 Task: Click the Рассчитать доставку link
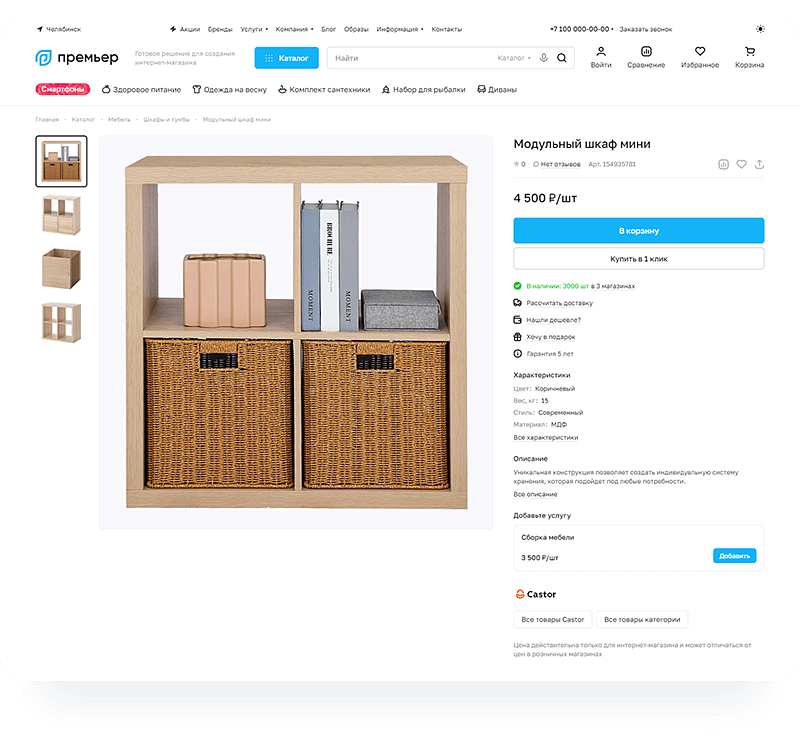559,302
